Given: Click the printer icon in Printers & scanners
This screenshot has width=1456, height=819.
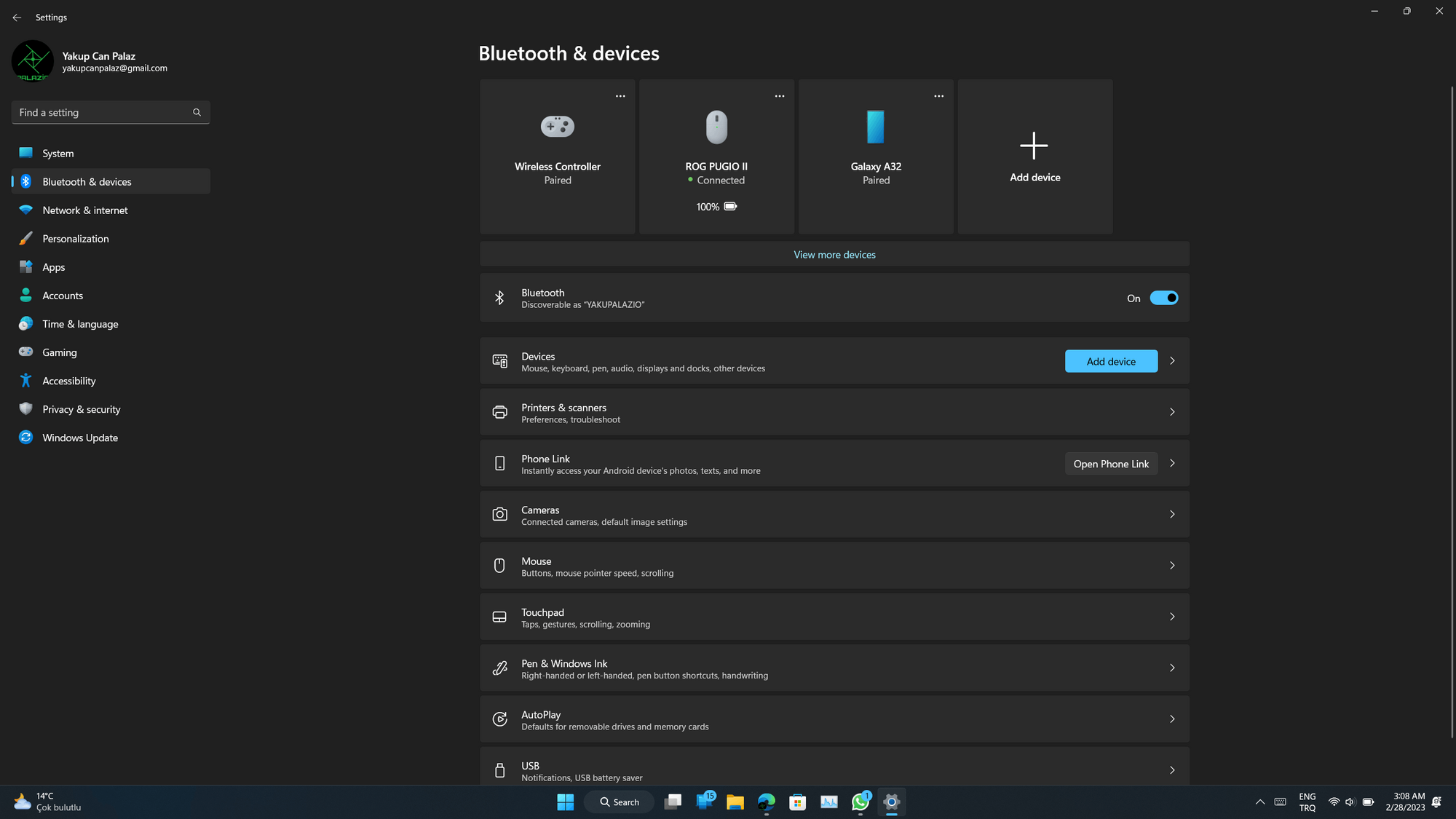Looking at the screenshot, I should point(499,412).
